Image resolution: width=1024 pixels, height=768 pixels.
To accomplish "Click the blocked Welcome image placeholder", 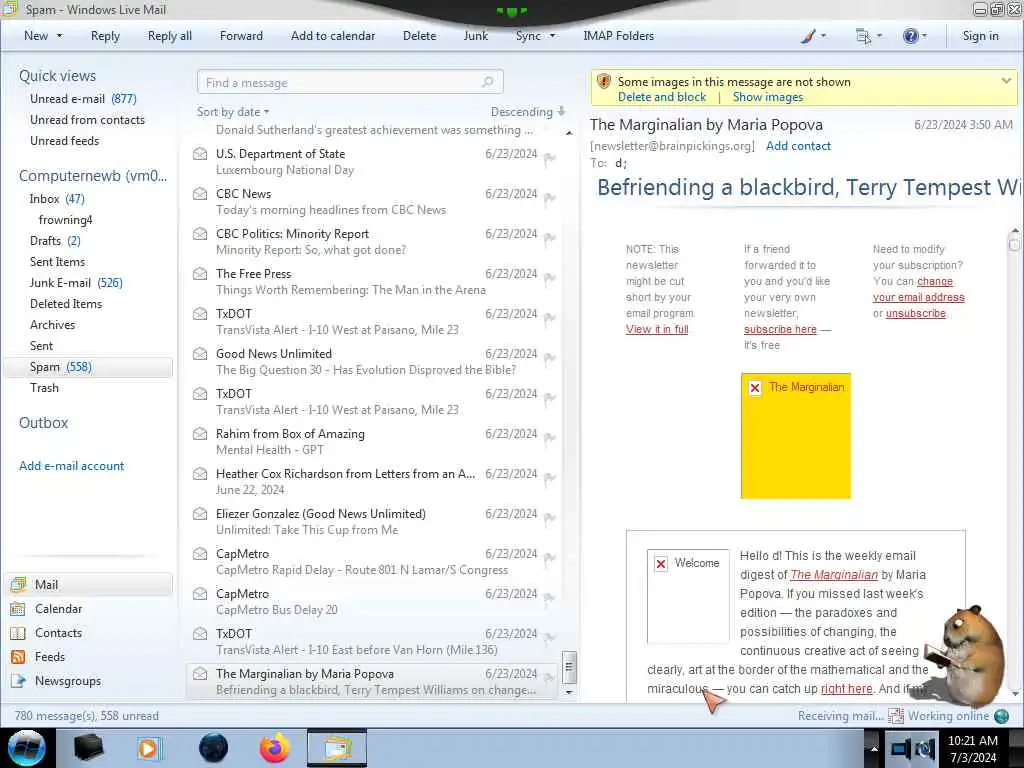I will [688, 596].
